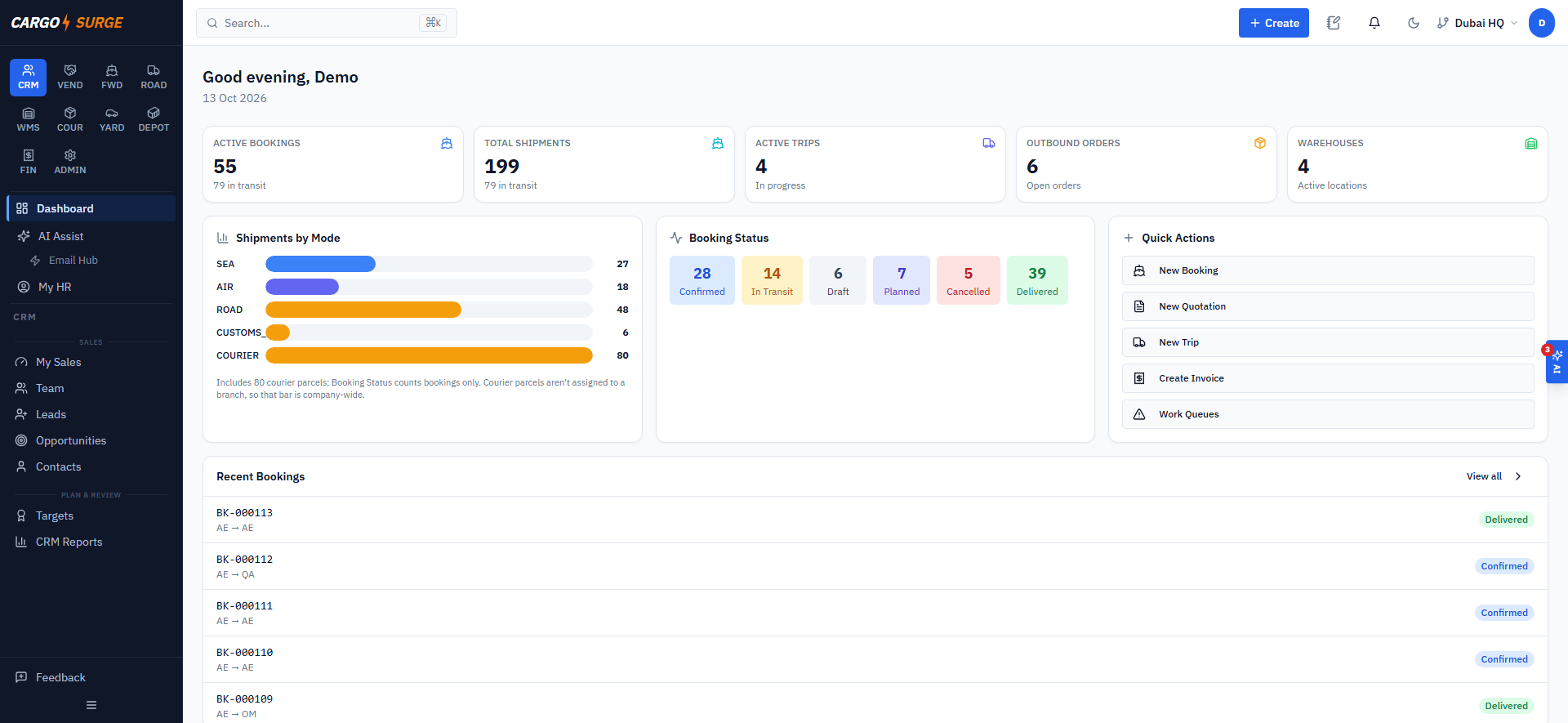Click New Booking quick action
The image size is (1568, 723).
click(1328, 270)
